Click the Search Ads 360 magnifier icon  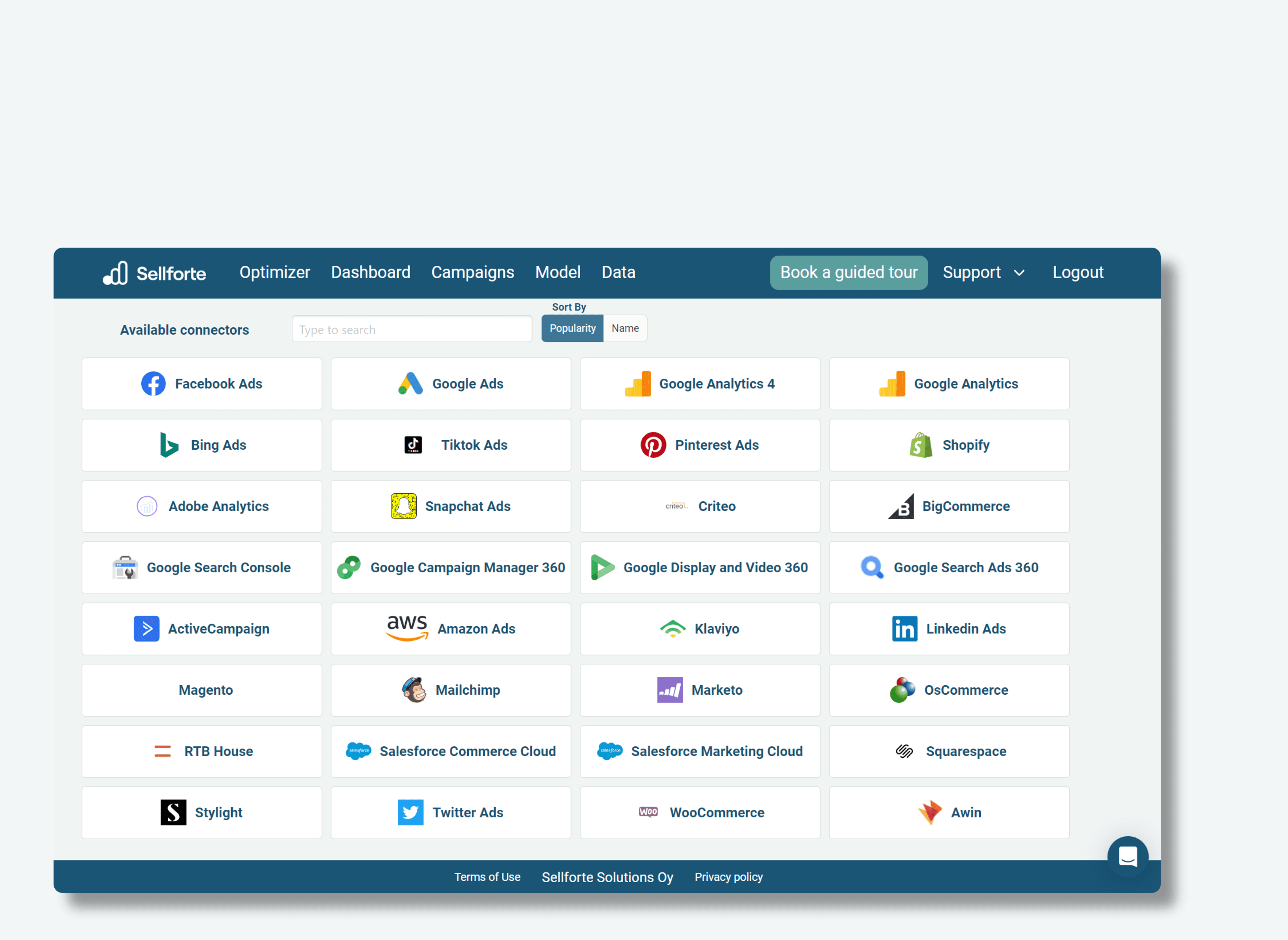tap(872, 567)
